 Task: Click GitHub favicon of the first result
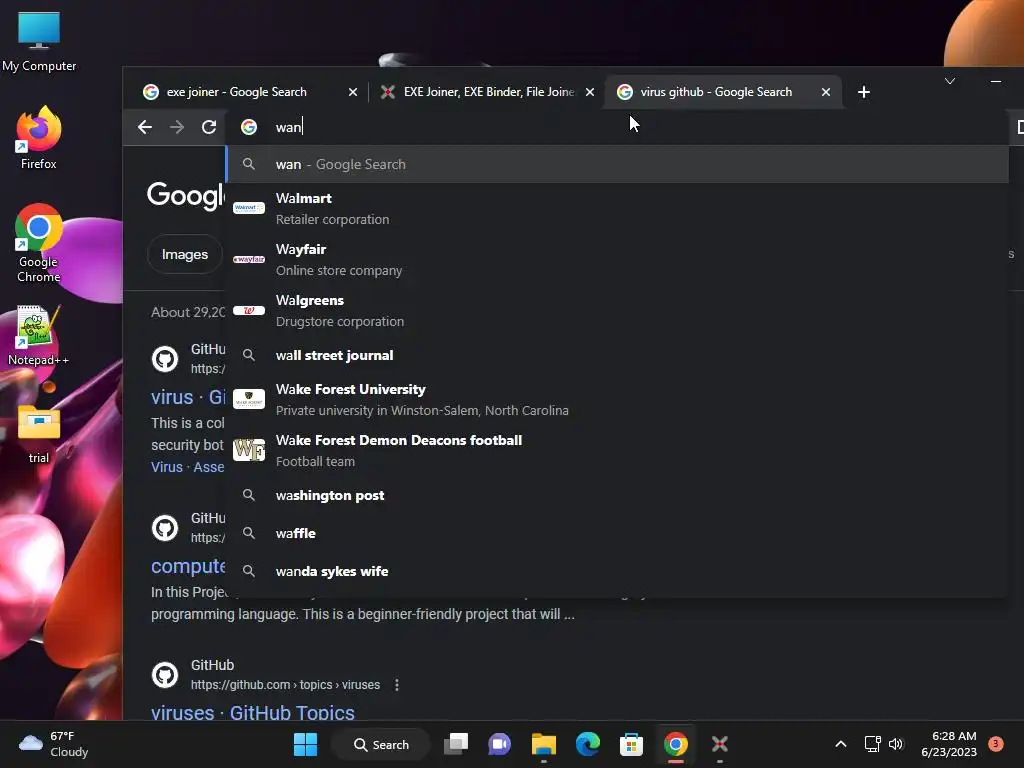point(165,359)
